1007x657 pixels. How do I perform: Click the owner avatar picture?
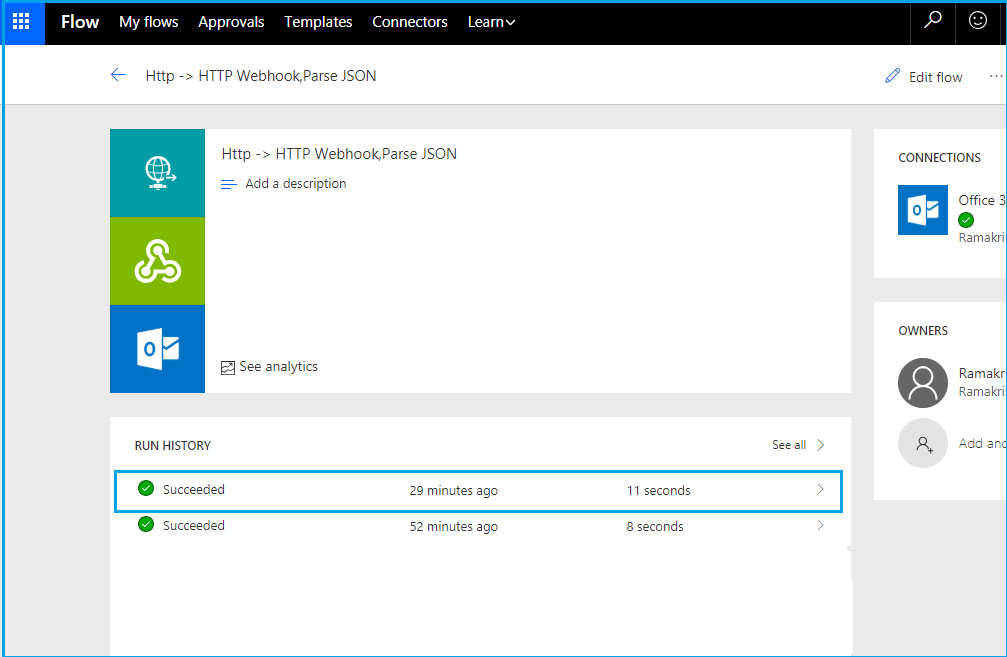click(923, 383)
